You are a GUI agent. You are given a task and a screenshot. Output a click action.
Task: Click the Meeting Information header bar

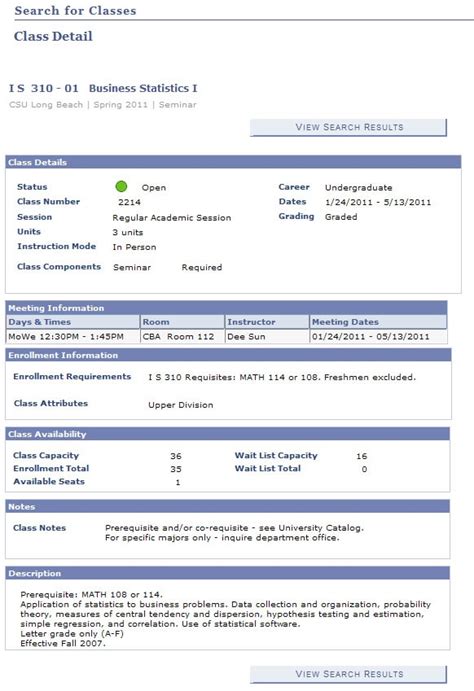click(226, 308)
